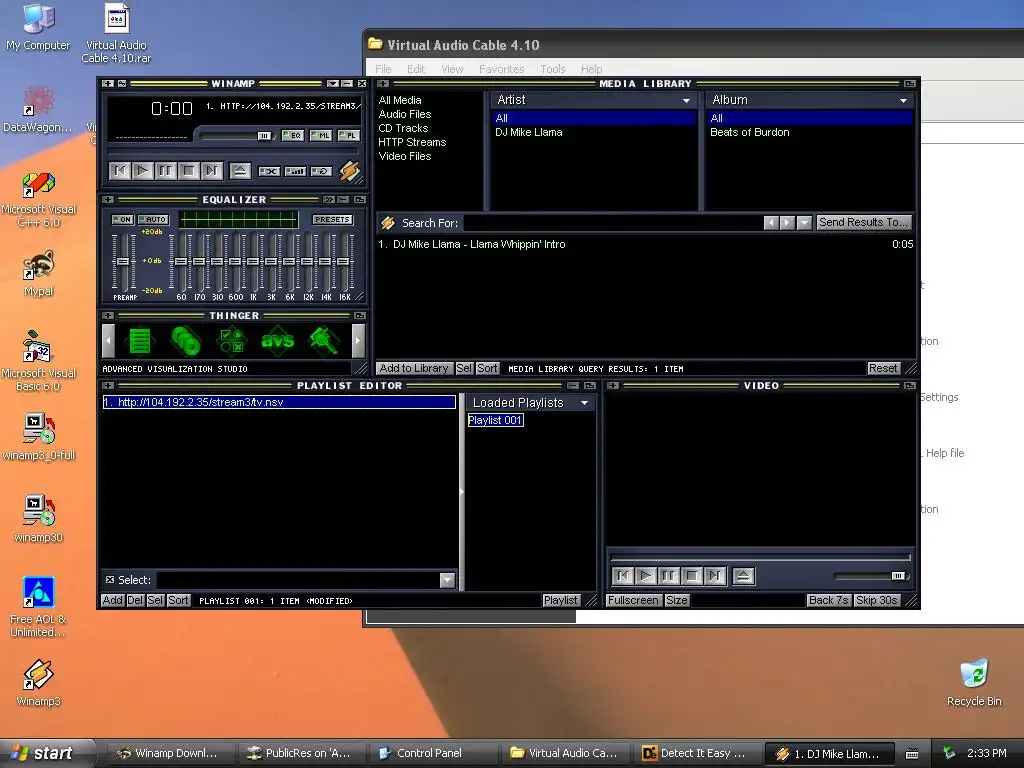Click the Del button in Playlist Editor
The height and width of the screenshot is (768, 1024).
pyautogui.click(x=135, y=600)
